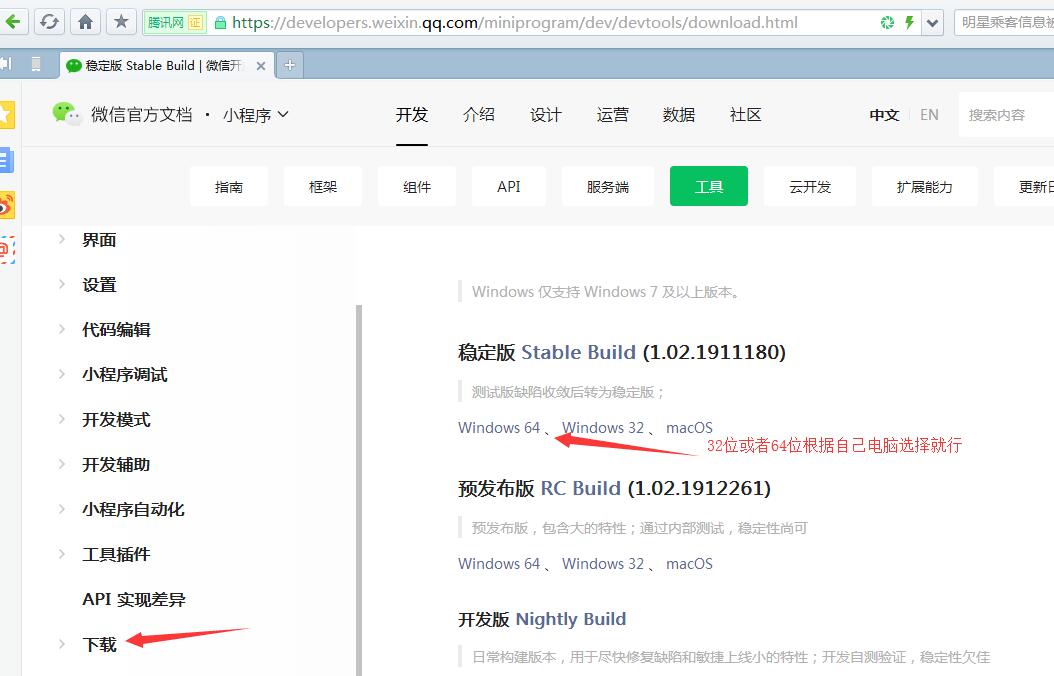Download macOS under RC Build
This screenshot has width=1054, height=676.
pos(689,564)
